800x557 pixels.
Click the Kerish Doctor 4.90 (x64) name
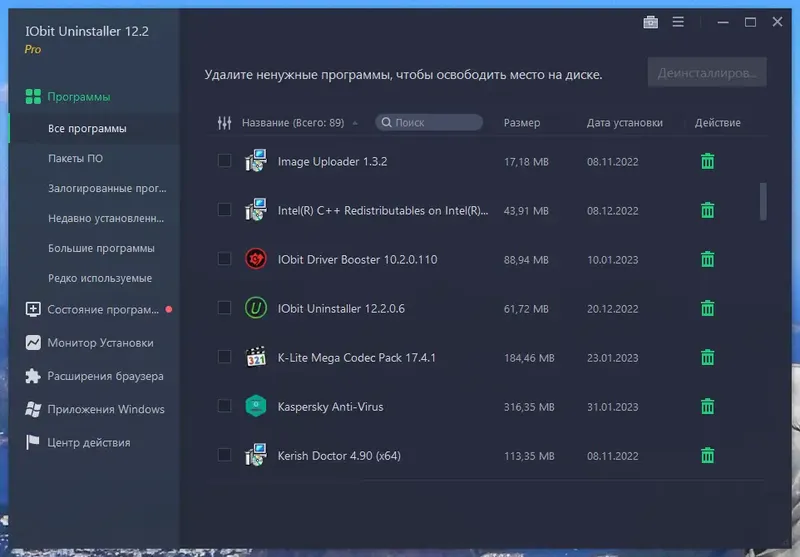pos(339,456)
